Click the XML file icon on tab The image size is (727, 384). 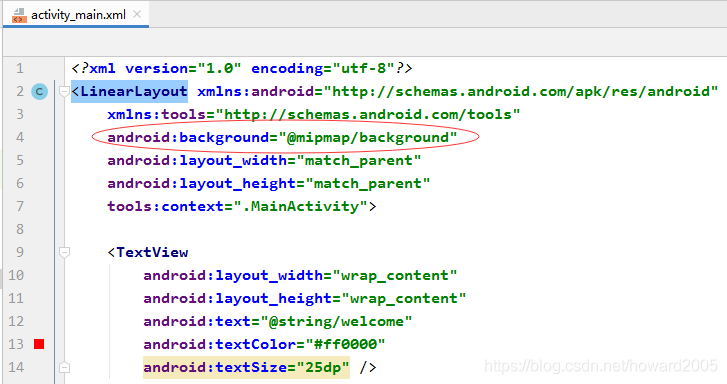pos(19,15)
